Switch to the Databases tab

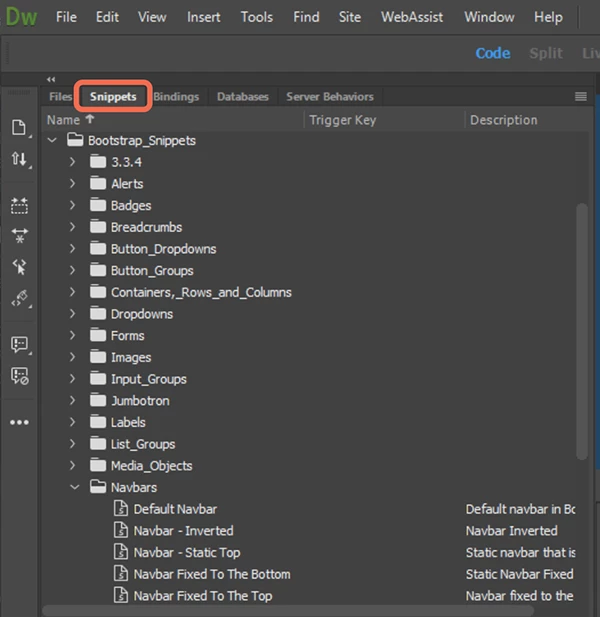coord(243,96)
